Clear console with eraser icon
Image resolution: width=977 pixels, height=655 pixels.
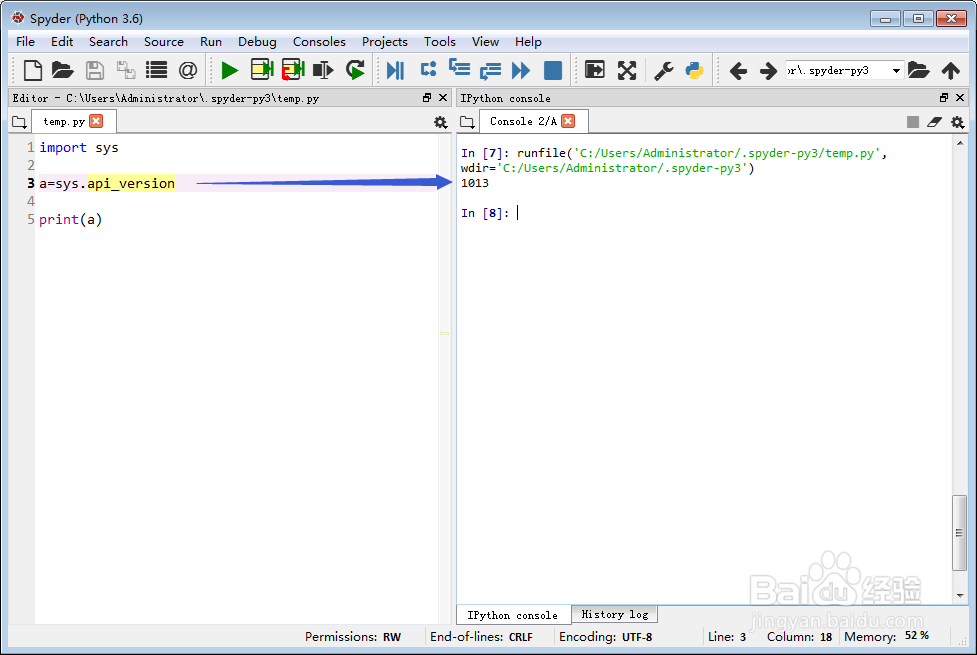[934, 122]
